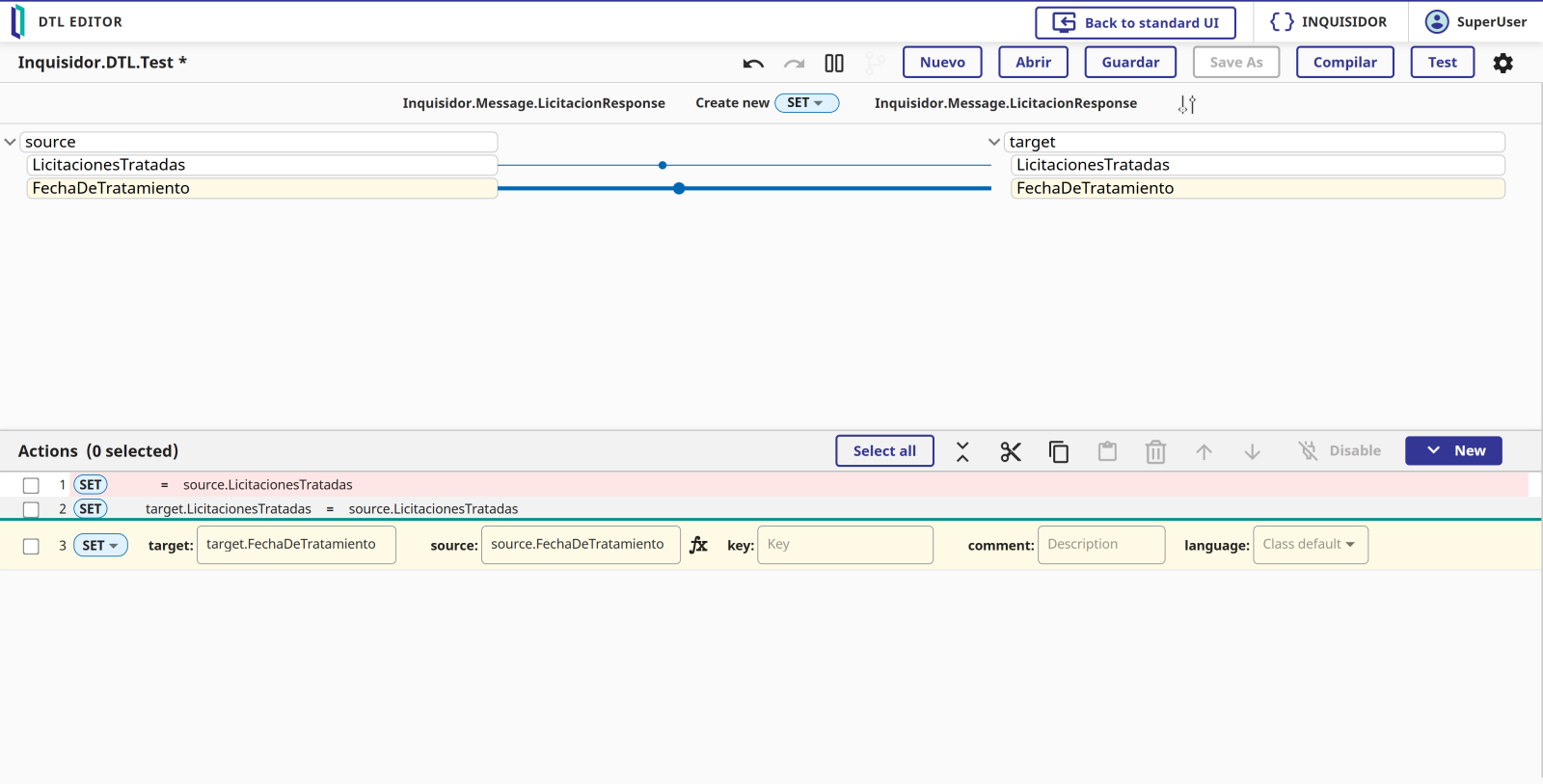Image resolution: width=1543 pixels, height=784 pixels.
Task: Click the Compilar button
Action: [x=1344, y=63]
